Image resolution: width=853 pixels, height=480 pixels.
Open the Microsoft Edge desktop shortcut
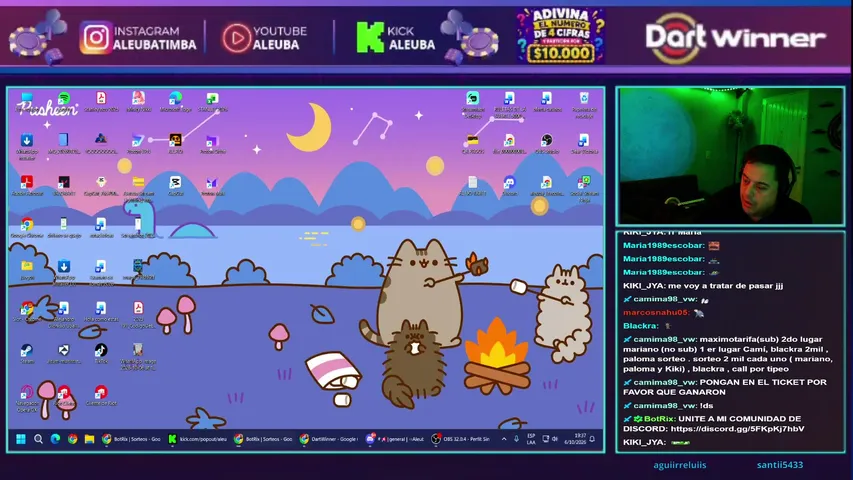pyautogui.click(x=175, y=101)
